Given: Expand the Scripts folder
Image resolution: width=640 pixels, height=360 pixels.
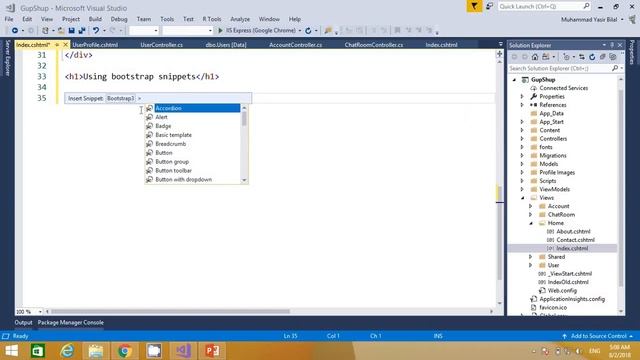Looking at the screenshot, I should tap(522, 181).
